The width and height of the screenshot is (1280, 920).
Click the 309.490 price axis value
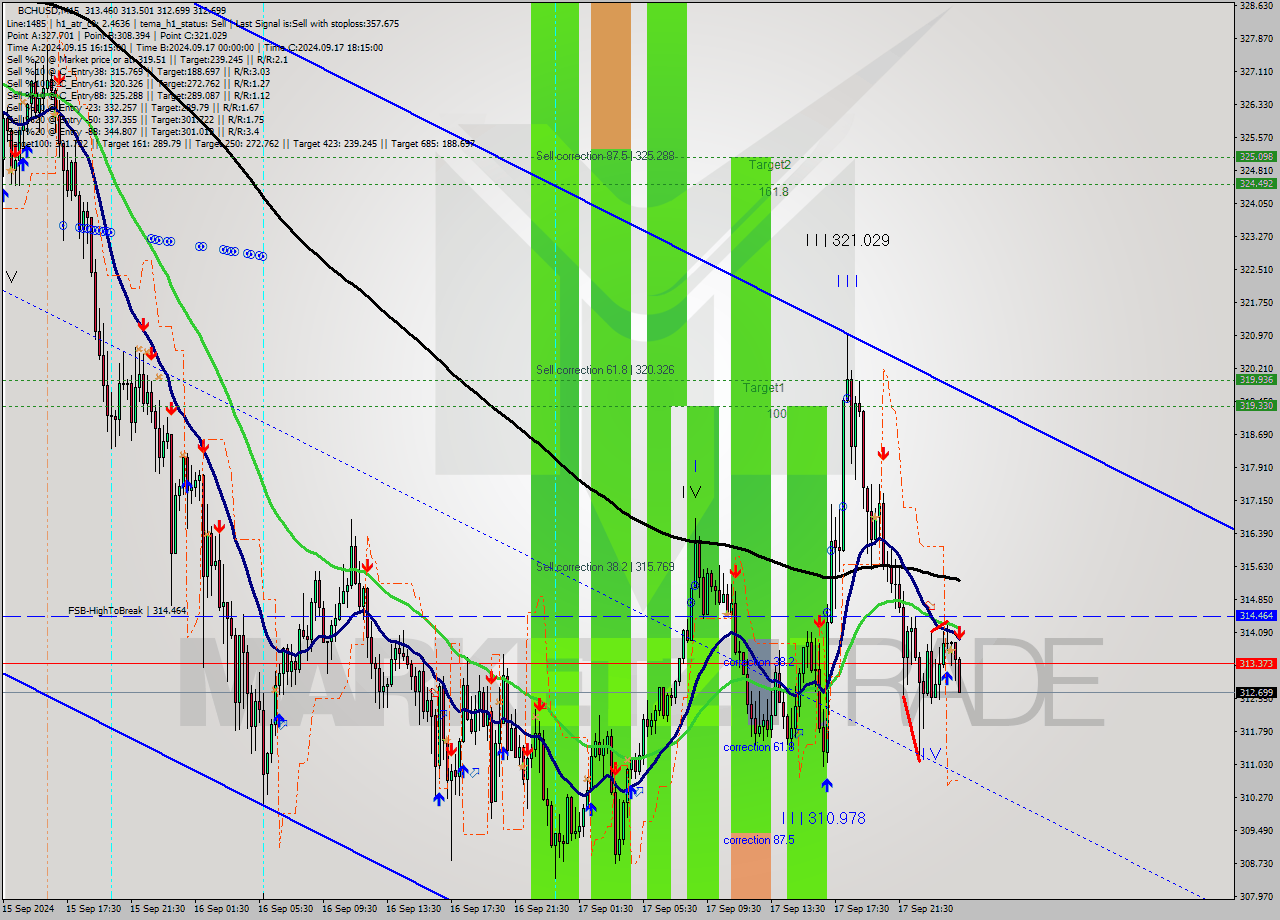tap(1256, 830)
